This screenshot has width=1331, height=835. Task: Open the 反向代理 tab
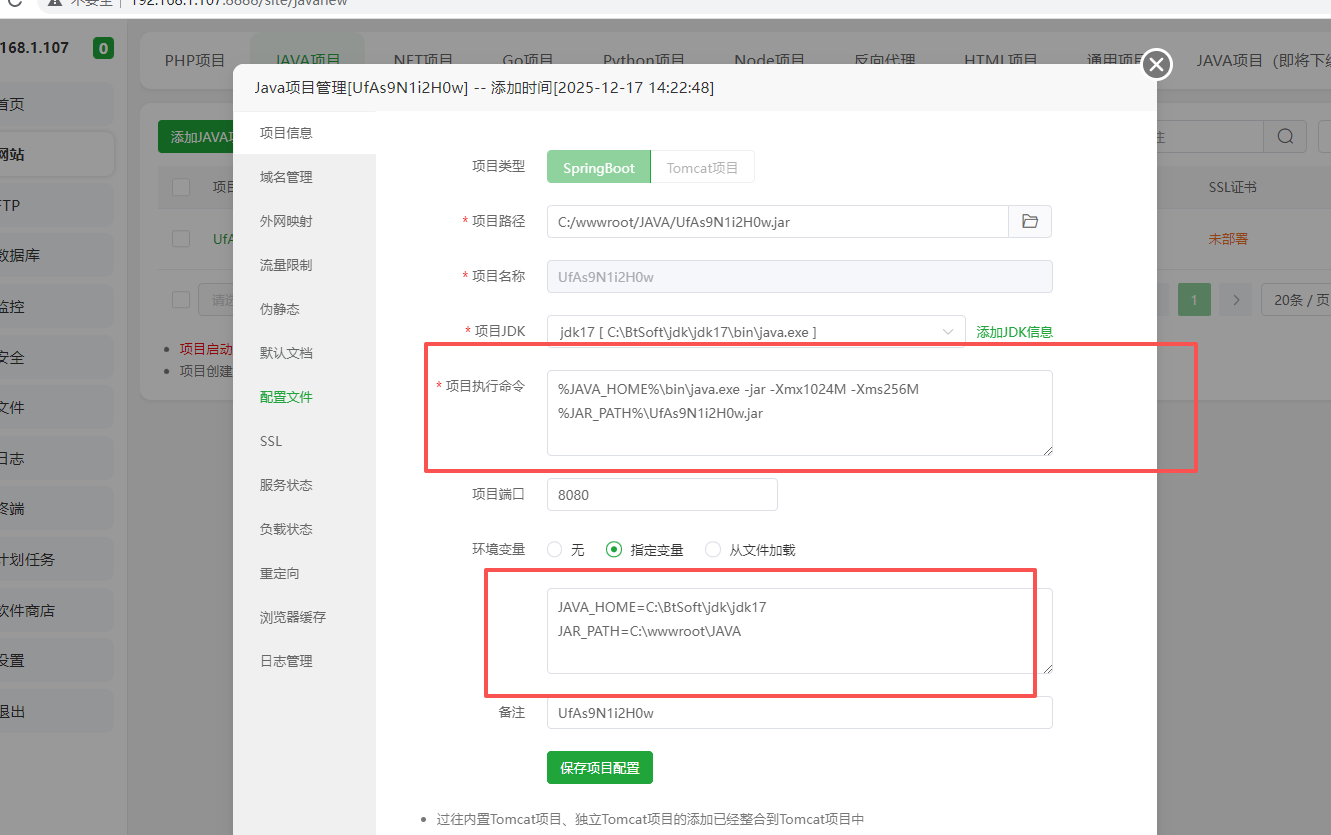(x=883, y=60)
